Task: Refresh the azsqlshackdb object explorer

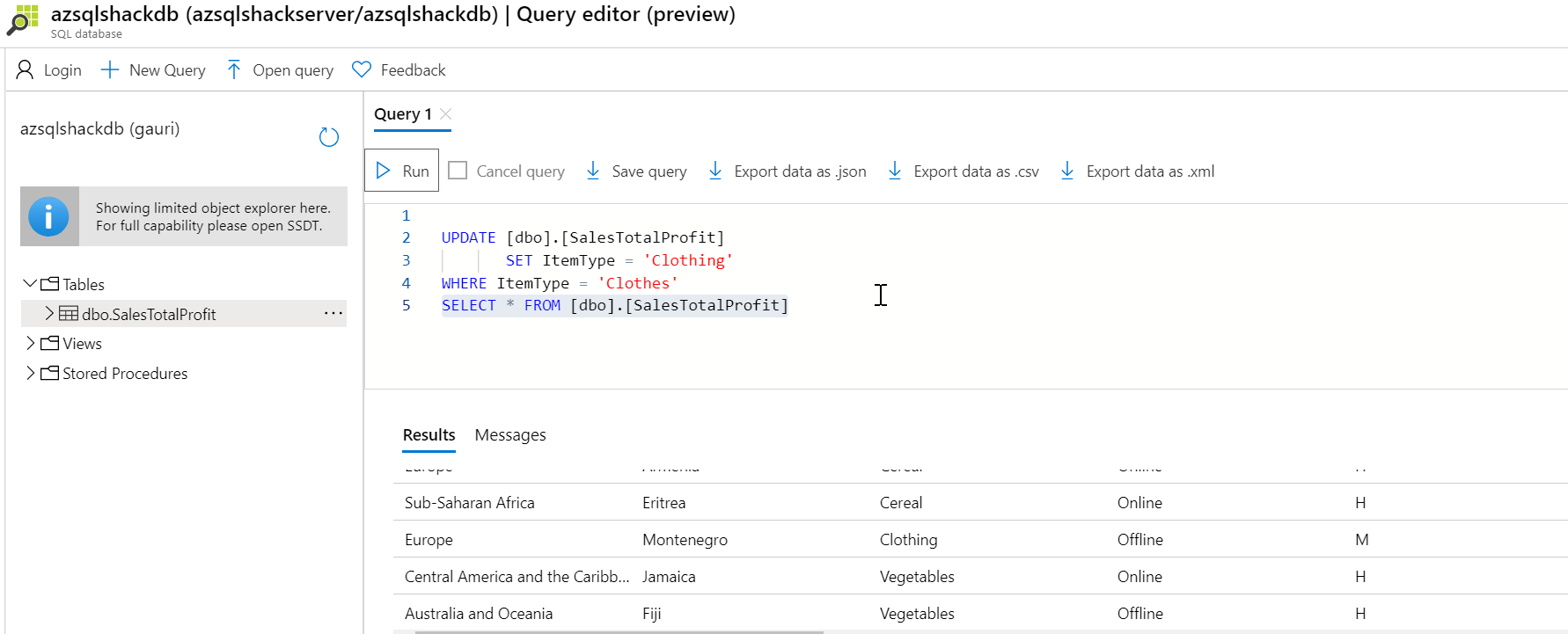Action: pyautogui.click(x=328, y=137)
